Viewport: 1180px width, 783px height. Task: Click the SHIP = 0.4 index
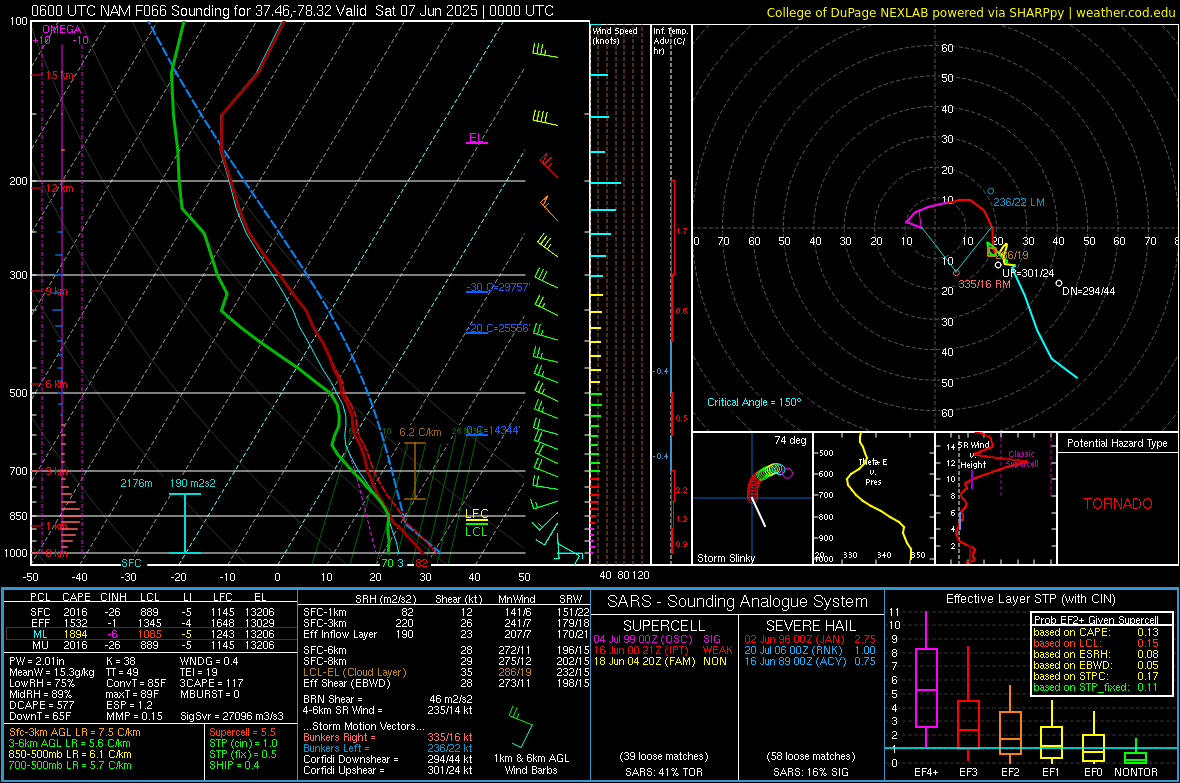click(234, 765)
